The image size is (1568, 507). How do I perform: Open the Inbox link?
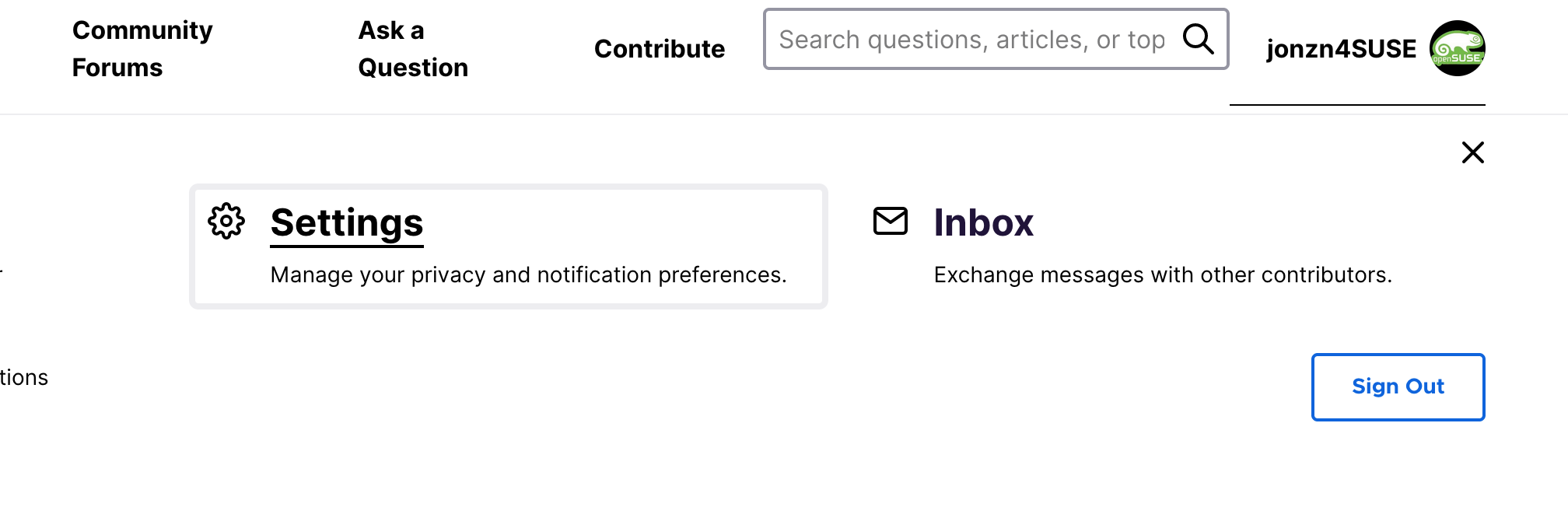(x=983, y=223)
